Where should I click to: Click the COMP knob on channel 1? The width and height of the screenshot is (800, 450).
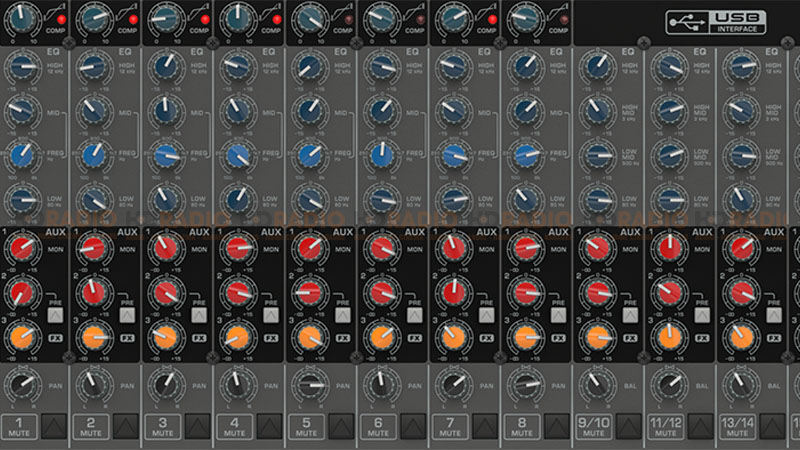click(22, 18)
